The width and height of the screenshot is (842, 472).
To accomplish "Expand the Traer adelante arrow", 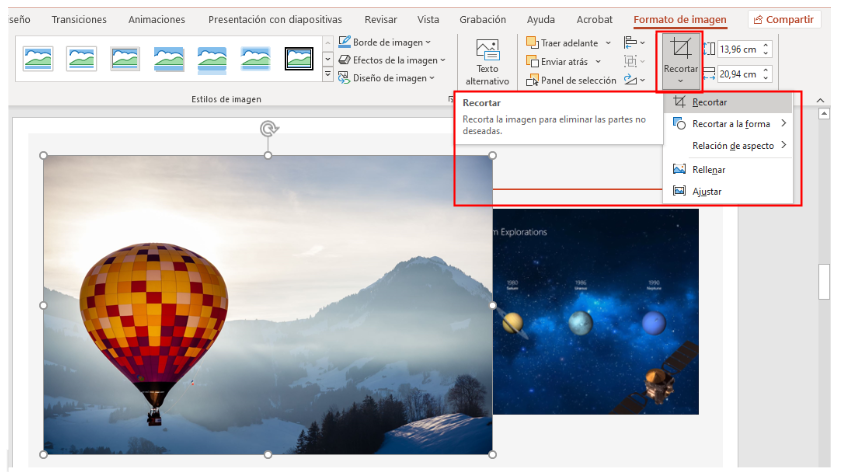I will tap(608, 43).
